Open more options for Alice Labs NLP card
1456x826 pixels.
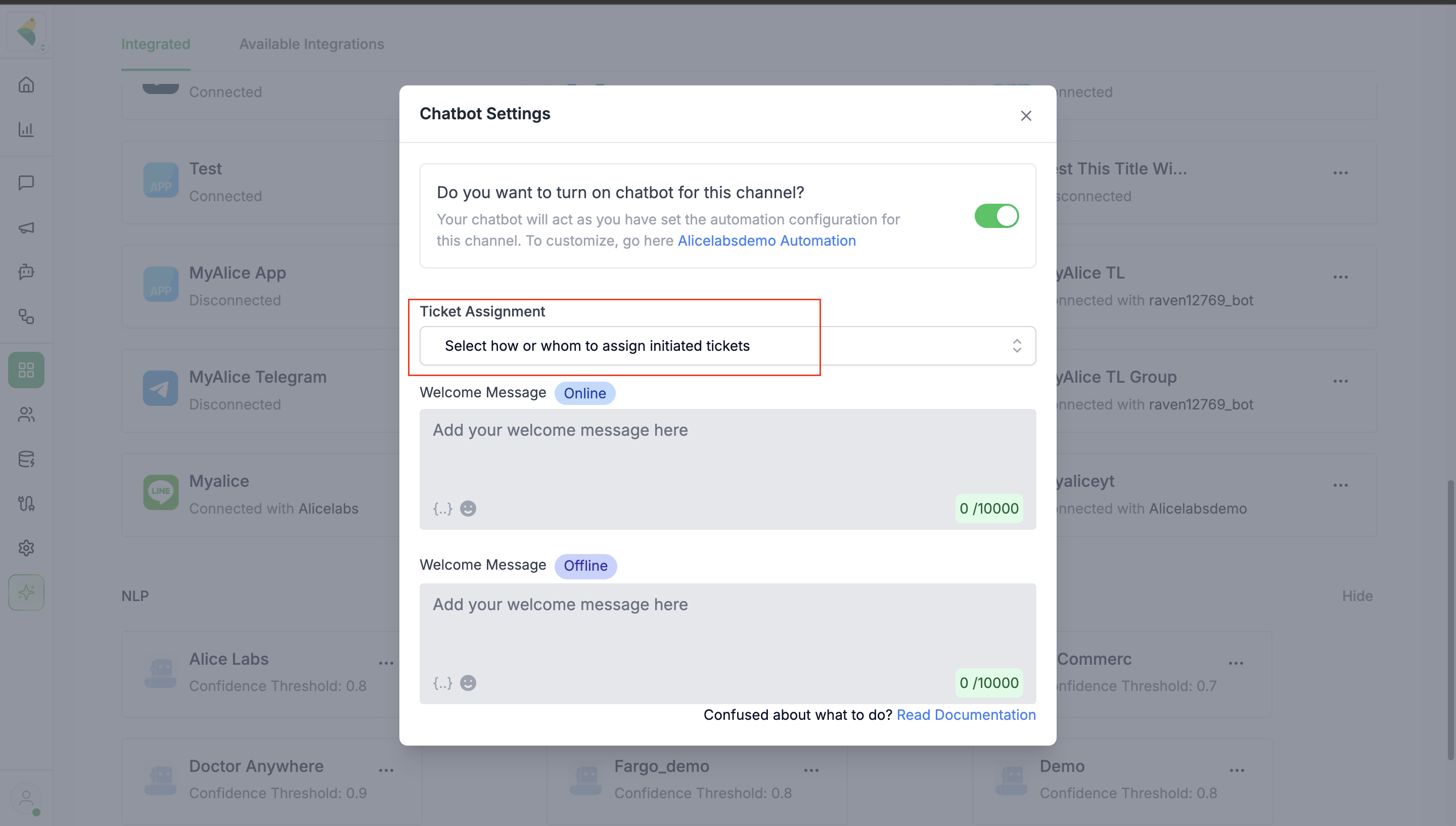coord(386,663)
